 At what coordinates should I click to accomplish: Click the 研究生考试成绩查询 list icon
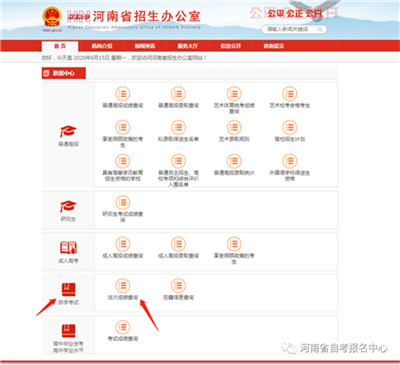click(123, 203)
